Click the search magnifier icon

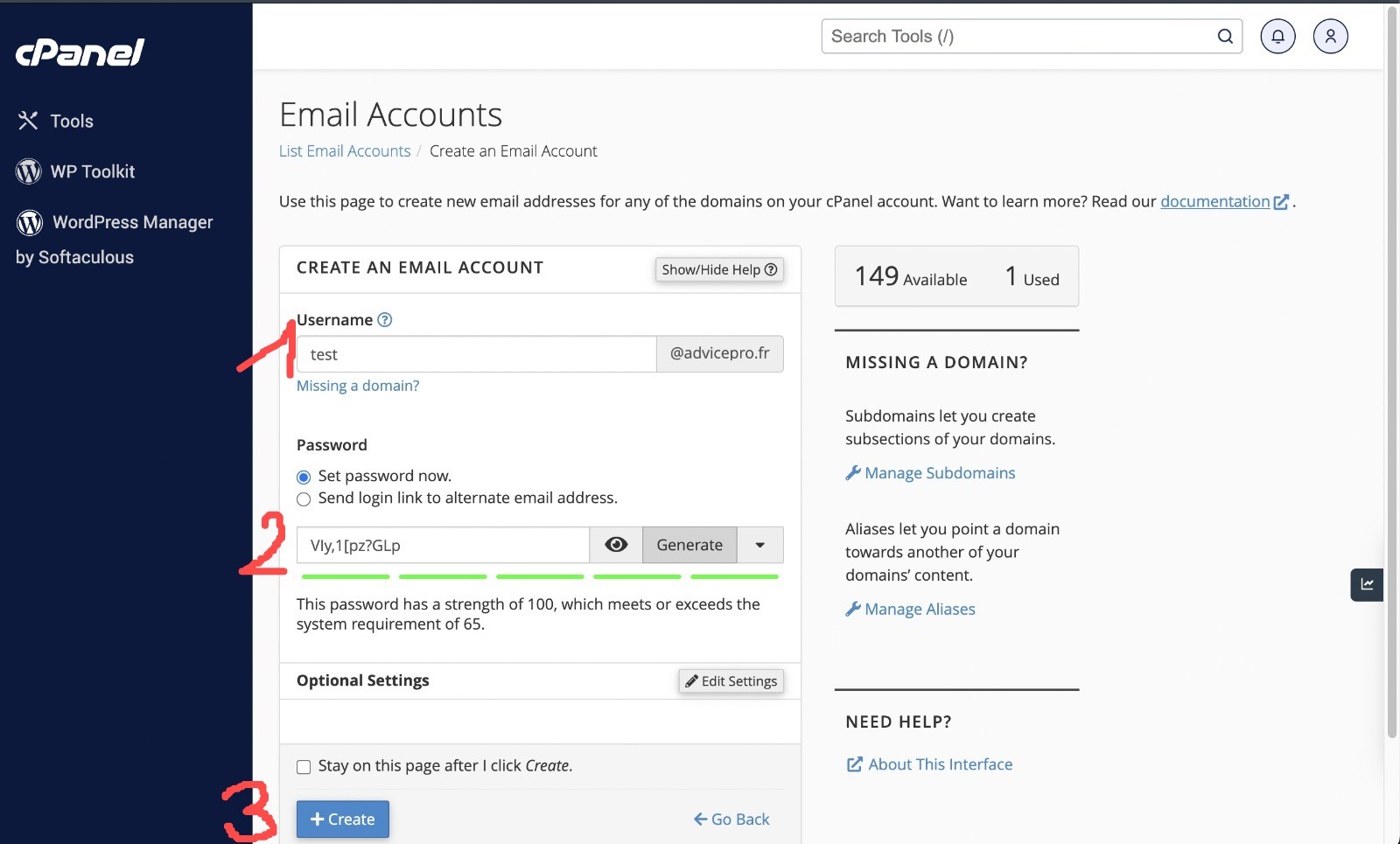tap(1225, 37)
